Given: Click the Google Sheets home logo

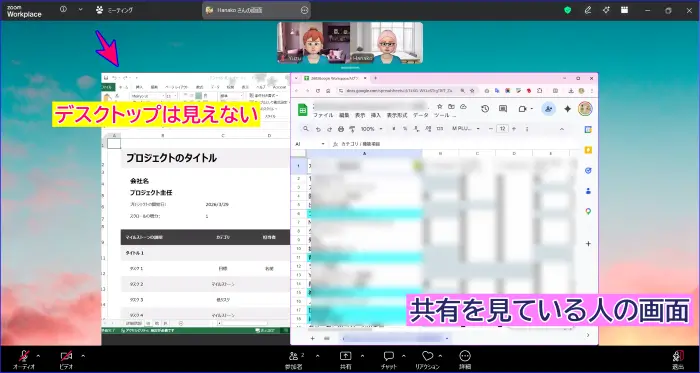Looking at the screenshot, I should pyautogui.click(x=303, y=110).
